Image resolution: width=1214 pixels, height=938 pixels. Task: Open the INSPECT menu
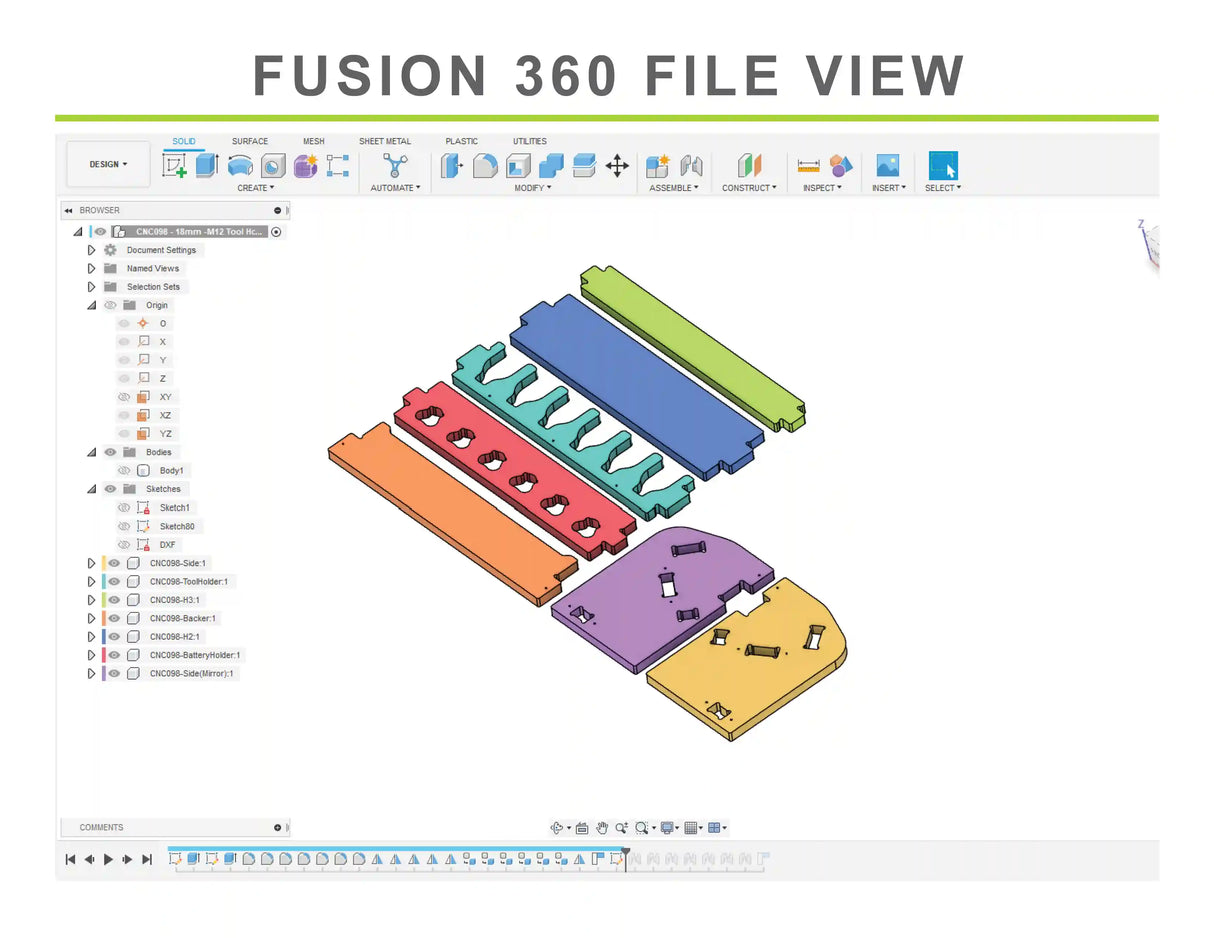click(x=822, y=188)
